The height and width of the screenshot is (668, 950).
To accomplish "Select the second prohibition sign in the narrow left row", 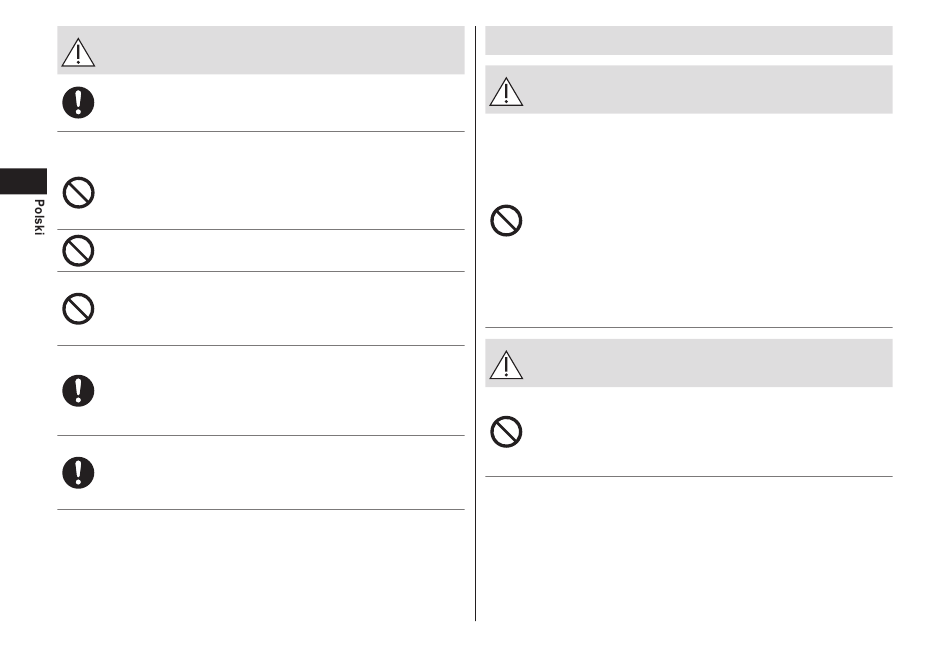I will (x=78, y=251).
